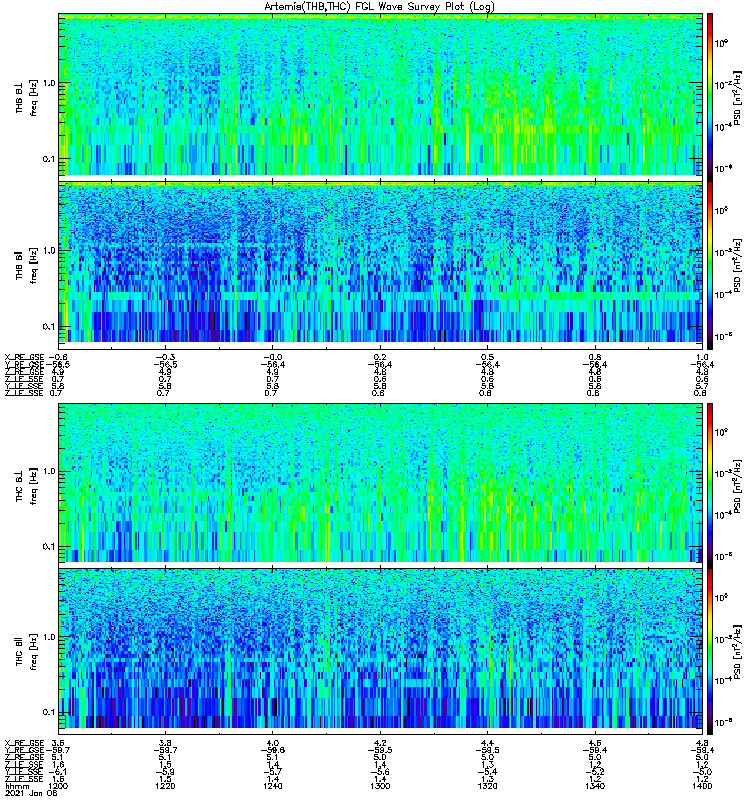Click the "1240" time axis label
The height and width of the screenshot is (800, 750).
(273, 786)
